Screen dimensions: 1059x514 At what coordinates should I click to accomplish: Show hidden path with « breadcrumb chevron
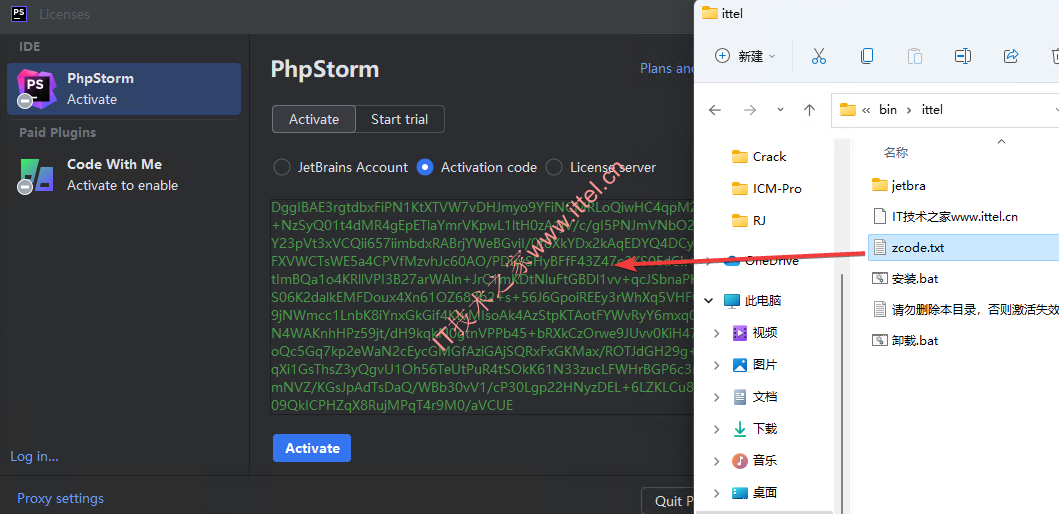866,109
